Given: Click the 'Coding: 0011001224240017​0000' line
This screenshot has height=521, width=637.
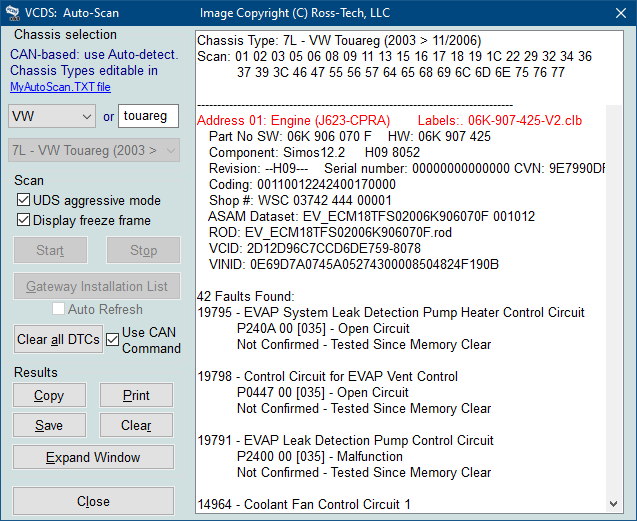Looking at the screenshot, I should [x=302, y=185].
